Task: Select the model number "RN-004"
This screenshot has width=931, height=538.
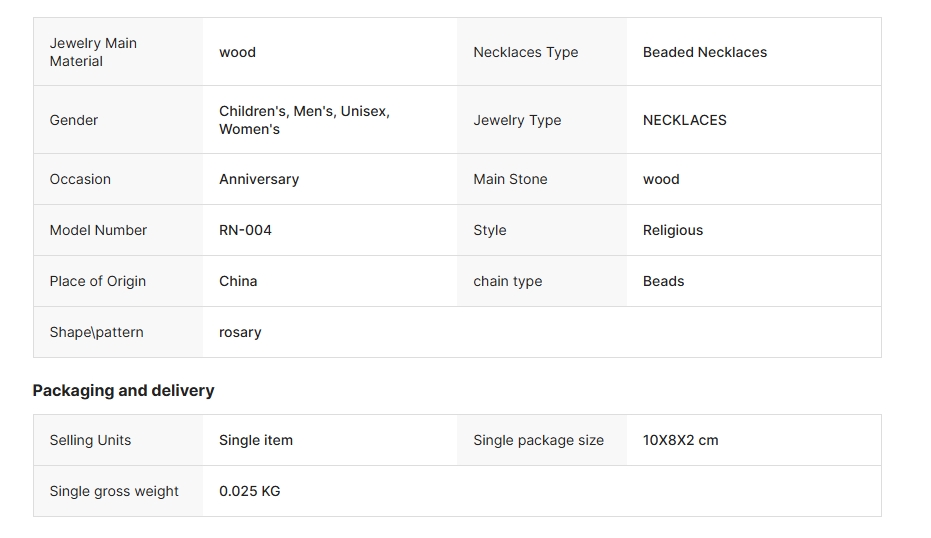Action: click(245, 230)
